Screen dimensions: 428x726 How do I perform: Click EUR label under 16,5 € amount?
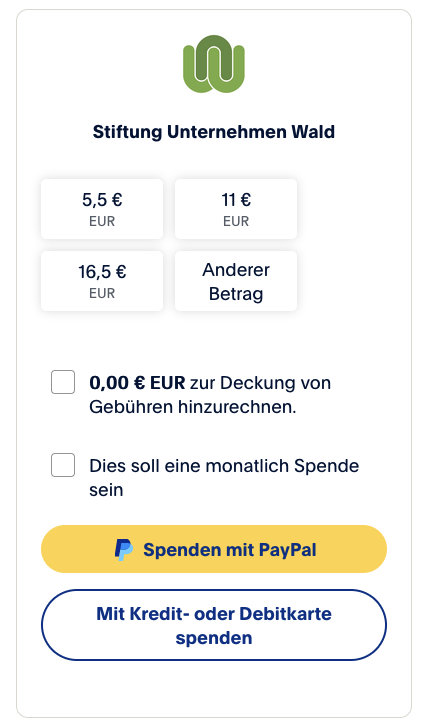point(102,294)
